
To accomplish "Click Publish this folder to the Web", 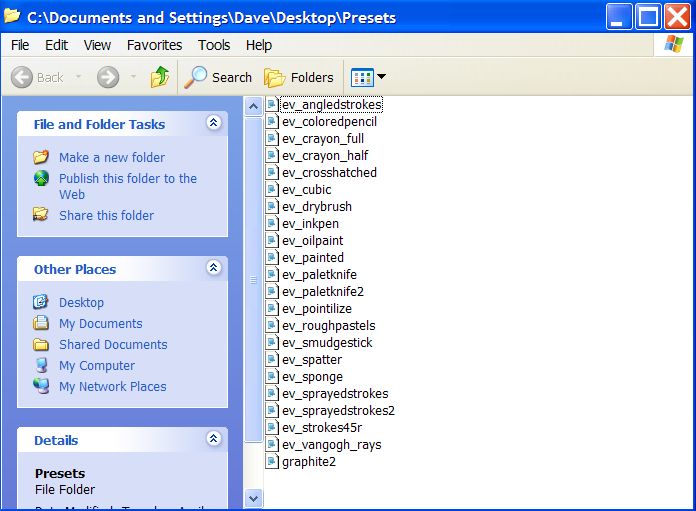I will [128, 186].
